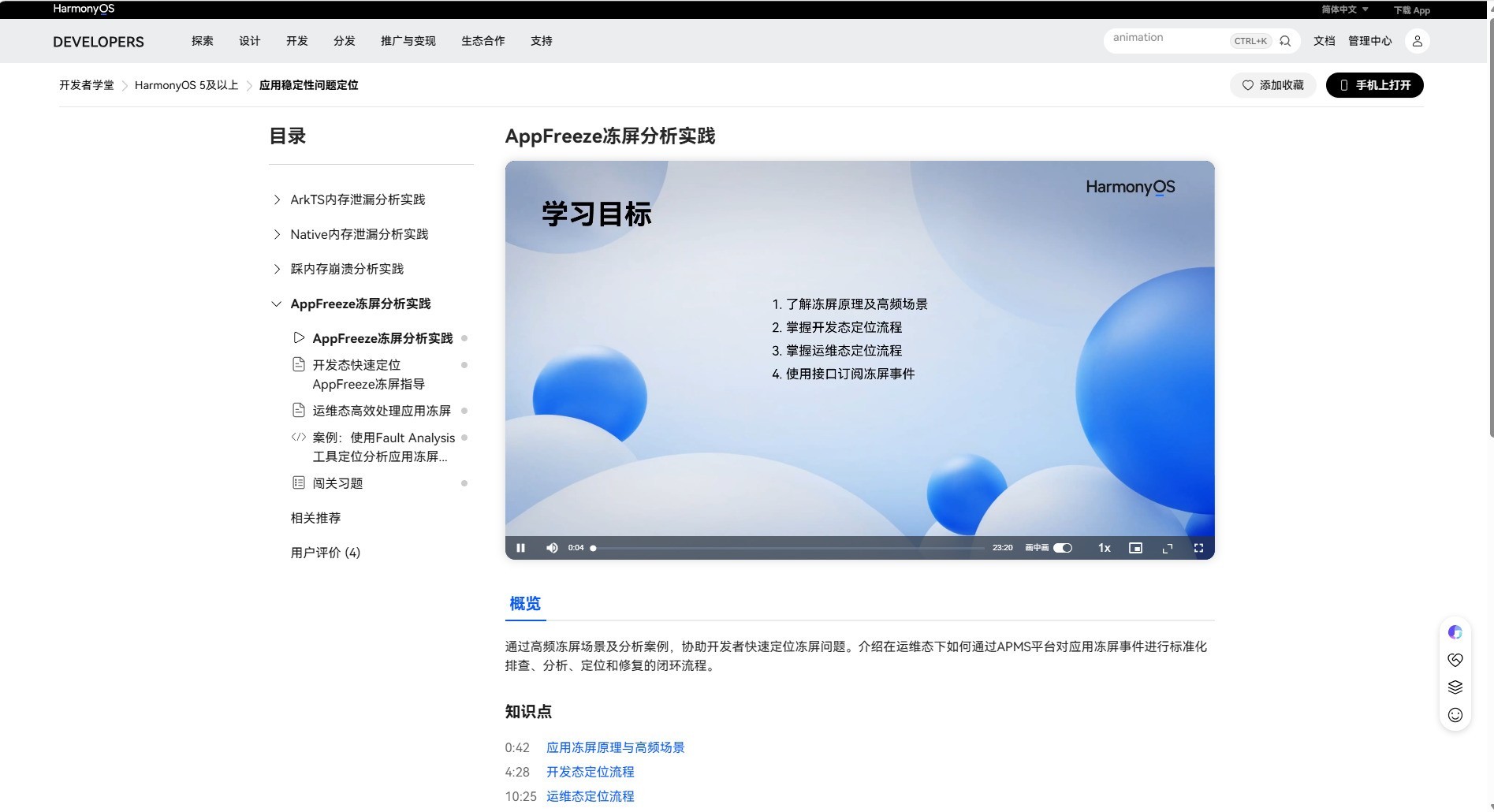Image resolution: width=1494 pixels, height=812 pixels.
Task: Click the 0:42 timestamp
Action: (517, 747)
